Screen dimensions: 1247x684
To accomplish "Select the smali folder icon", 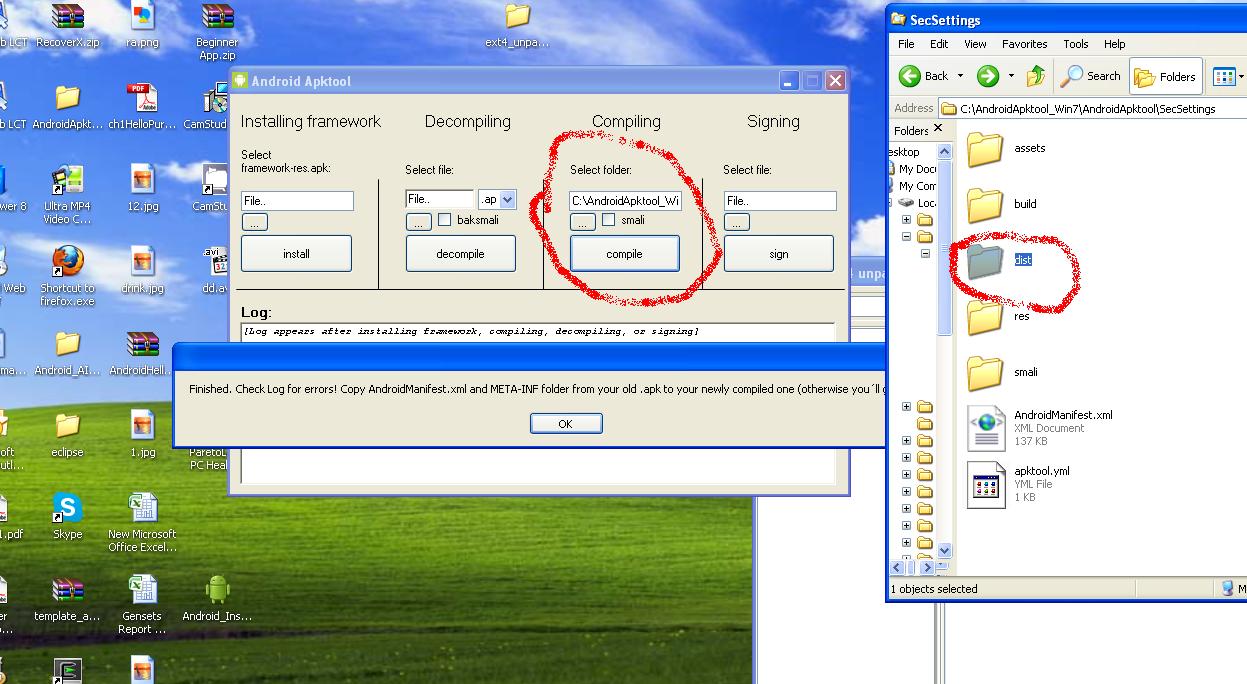I will tap(985, 372).
